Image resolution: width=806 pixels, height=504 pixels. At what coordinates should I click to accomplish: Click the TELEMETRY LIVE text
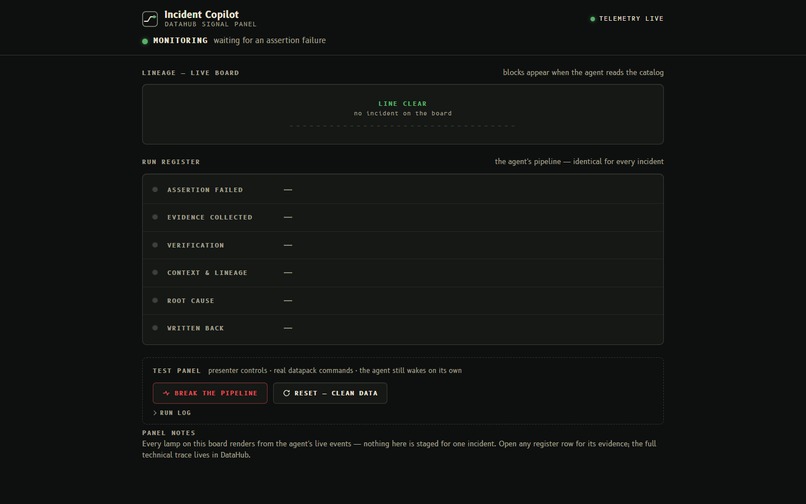pyautogui.click(x=631, y=19)
